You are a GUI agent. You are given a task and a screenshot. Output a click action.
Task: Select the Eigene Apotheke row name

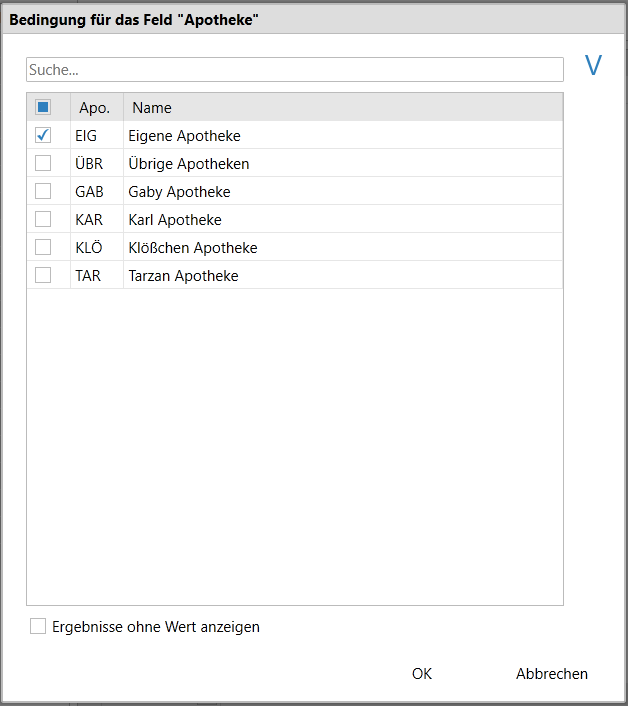click(x=185, y=136)
